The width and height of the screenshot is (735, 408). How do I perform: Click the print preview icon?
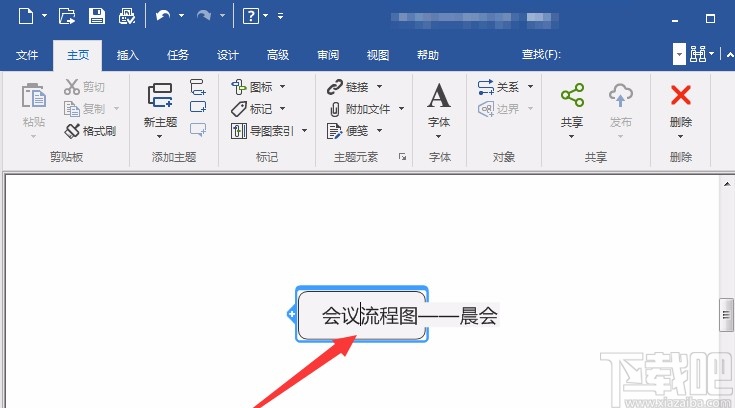pyautogui.click(x=127, y=16)
